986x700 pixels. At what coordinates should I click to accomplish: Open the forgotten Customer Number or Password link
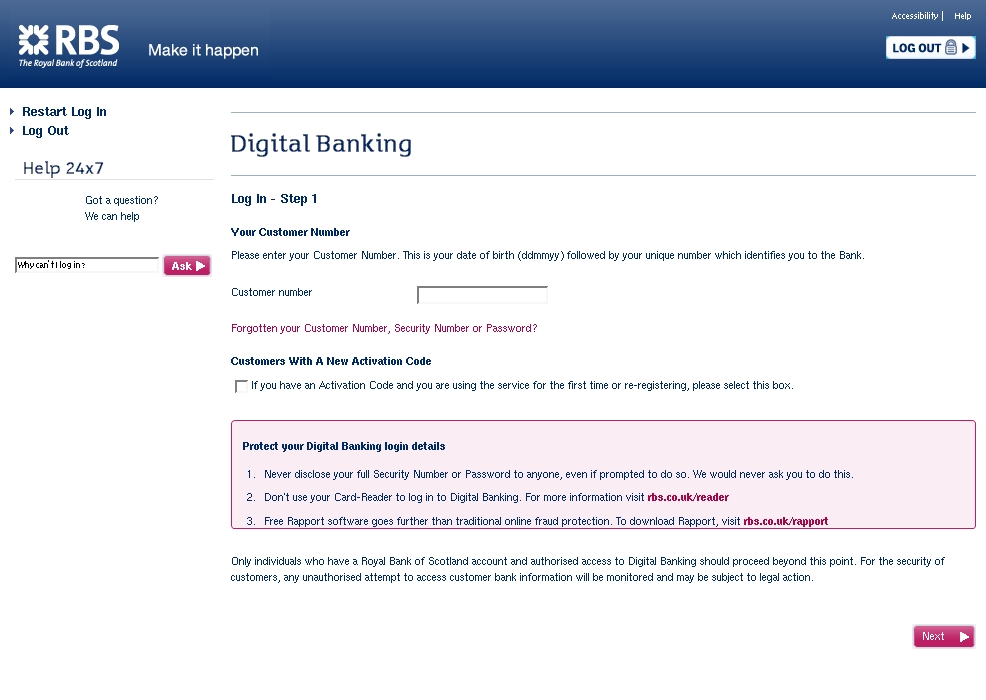pos(384,328)
